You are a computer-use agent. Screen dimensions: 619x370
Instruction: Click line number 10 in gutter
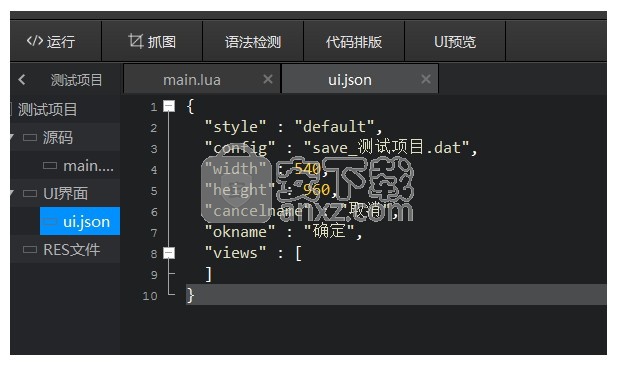point(150,296)
